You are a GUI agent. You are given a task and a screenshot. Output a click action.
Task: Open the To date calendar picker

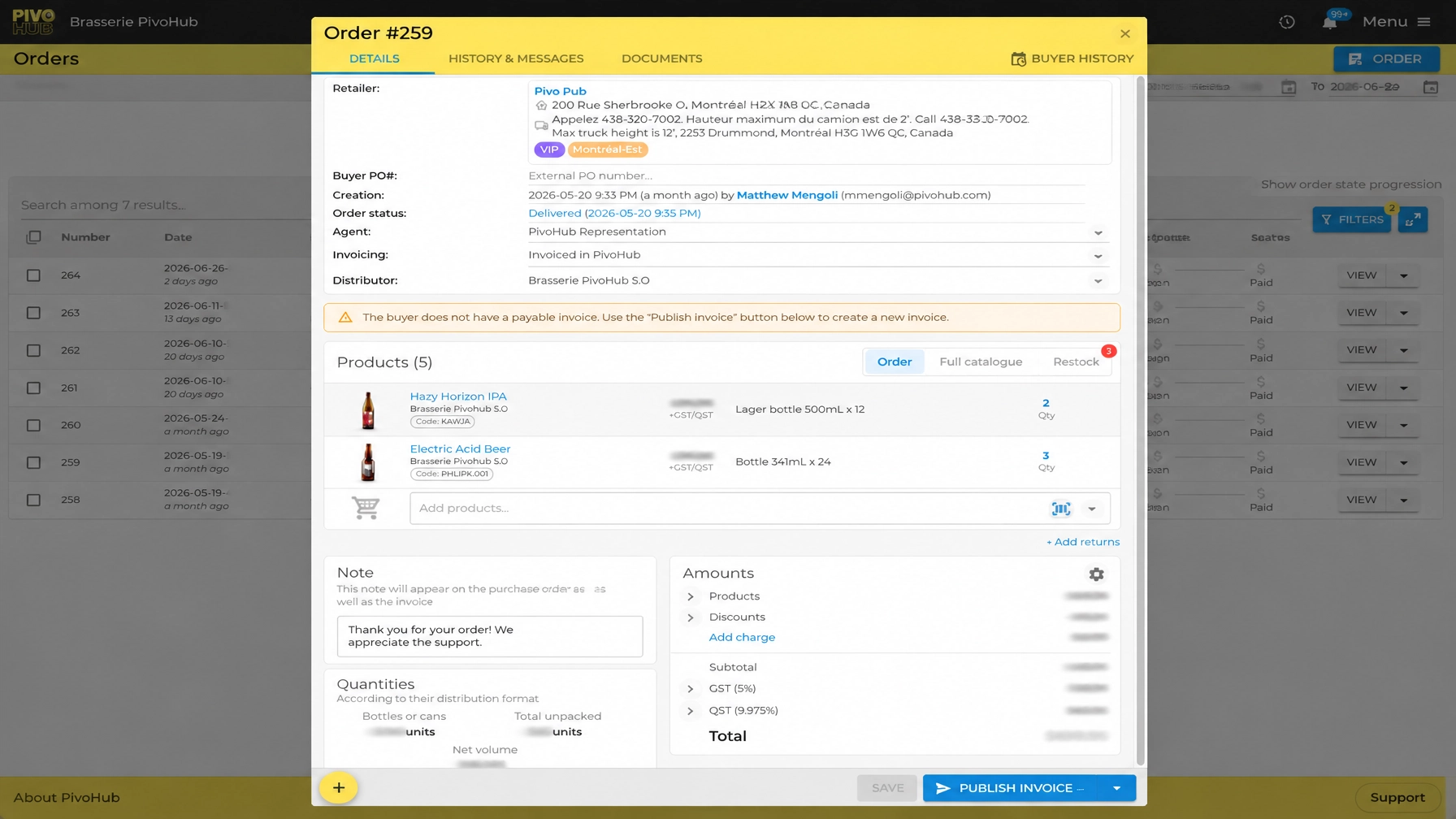(x=1431, y=87)
